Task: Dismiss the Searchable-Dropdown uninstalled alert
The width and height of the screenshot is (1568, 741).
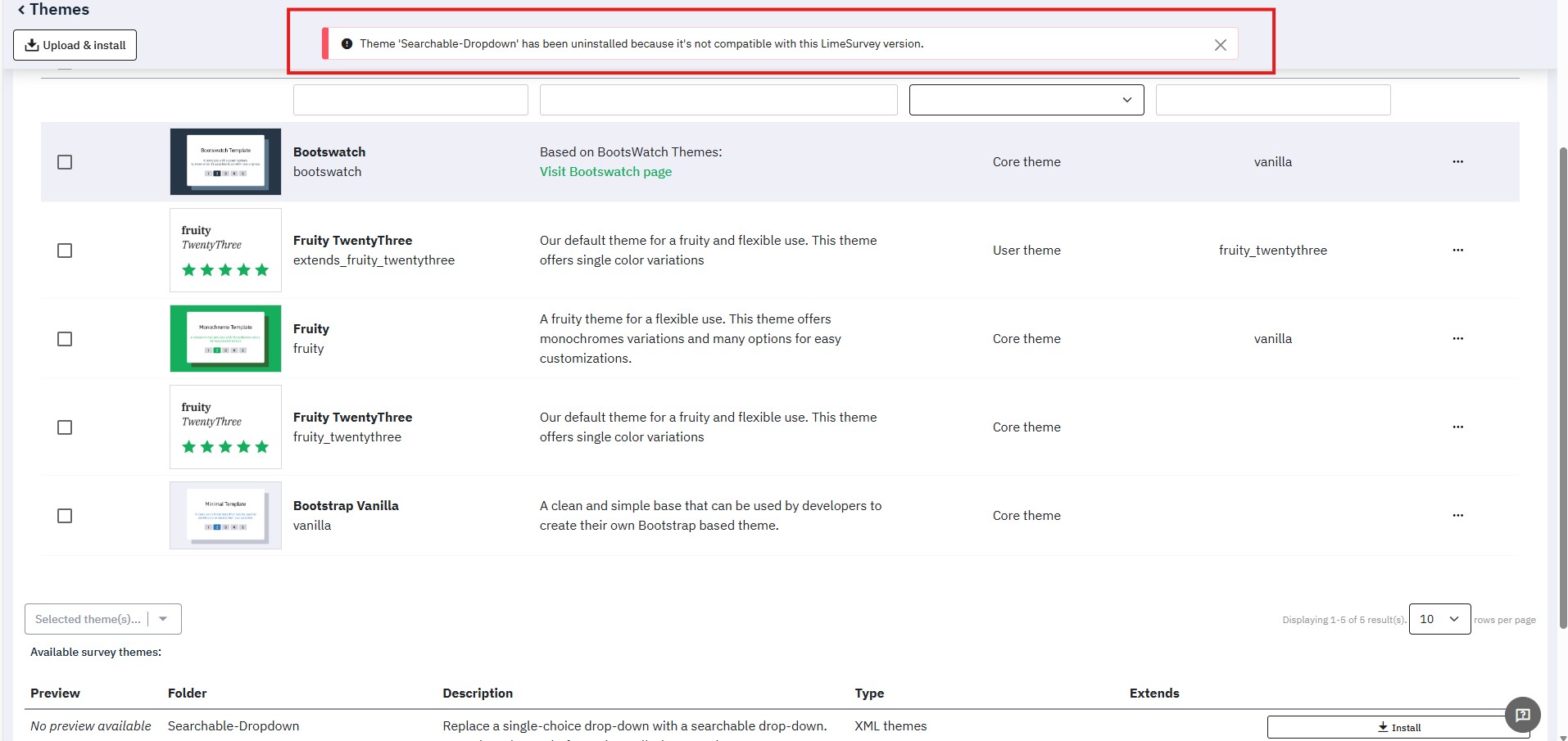Action: pos(1220,45)
